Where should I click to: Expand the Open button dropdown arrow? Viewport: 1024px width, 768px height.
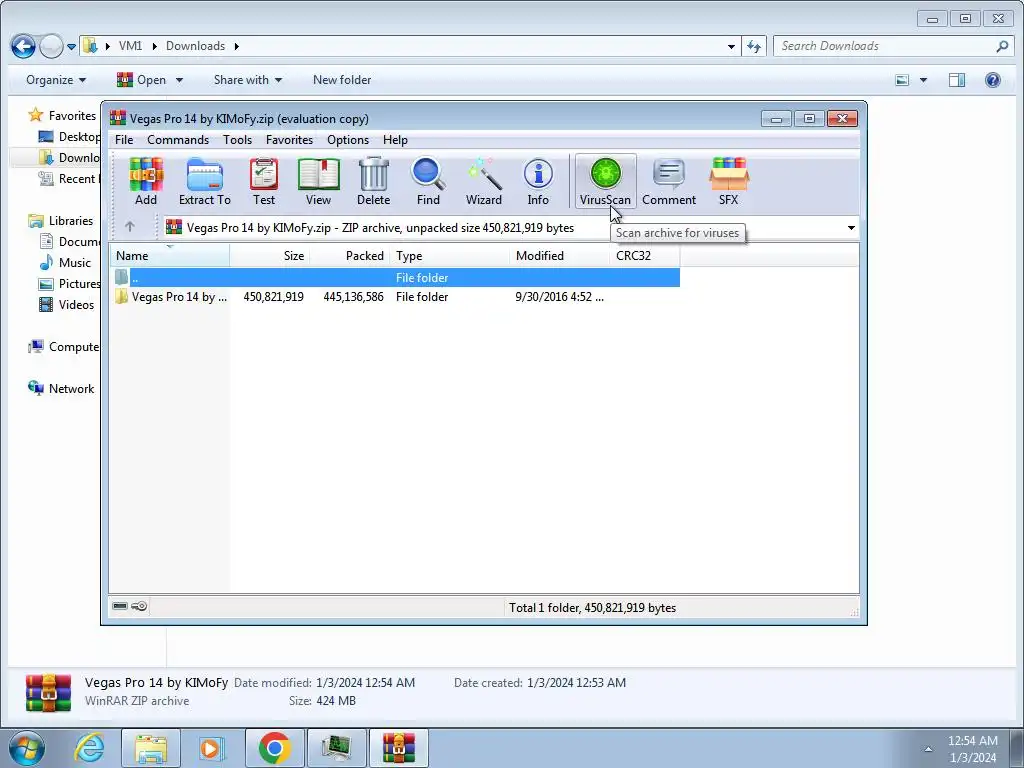tap(179, 80)
